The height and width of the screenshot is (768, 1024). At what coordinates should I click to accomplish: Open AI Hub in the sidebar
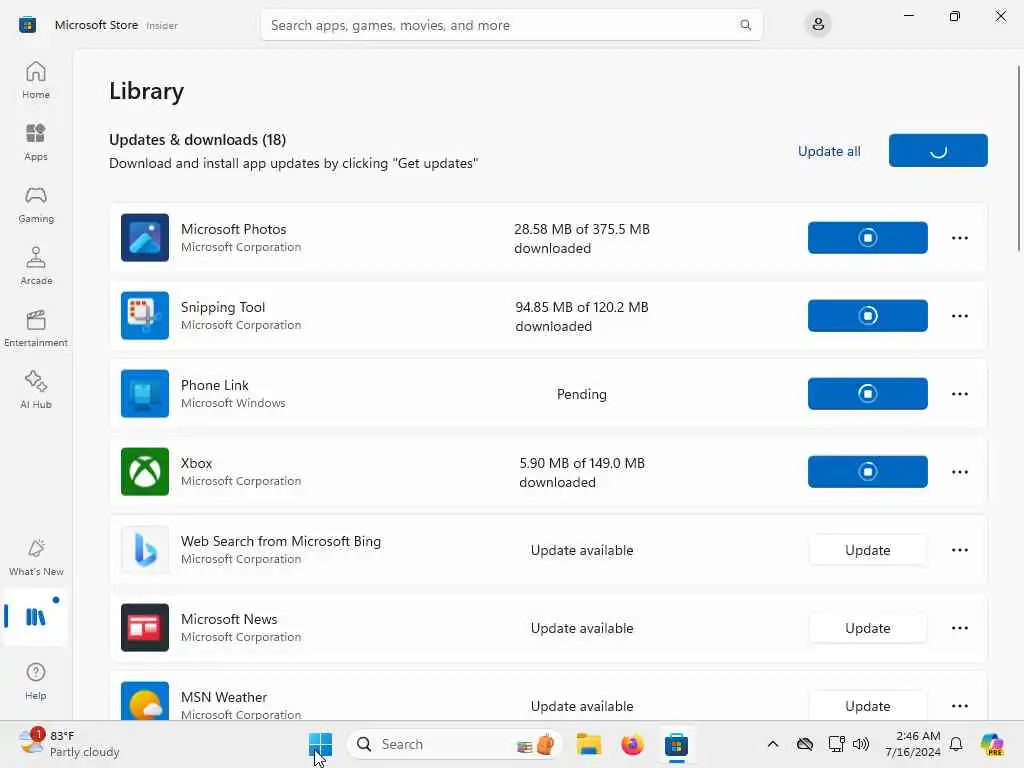36,391
